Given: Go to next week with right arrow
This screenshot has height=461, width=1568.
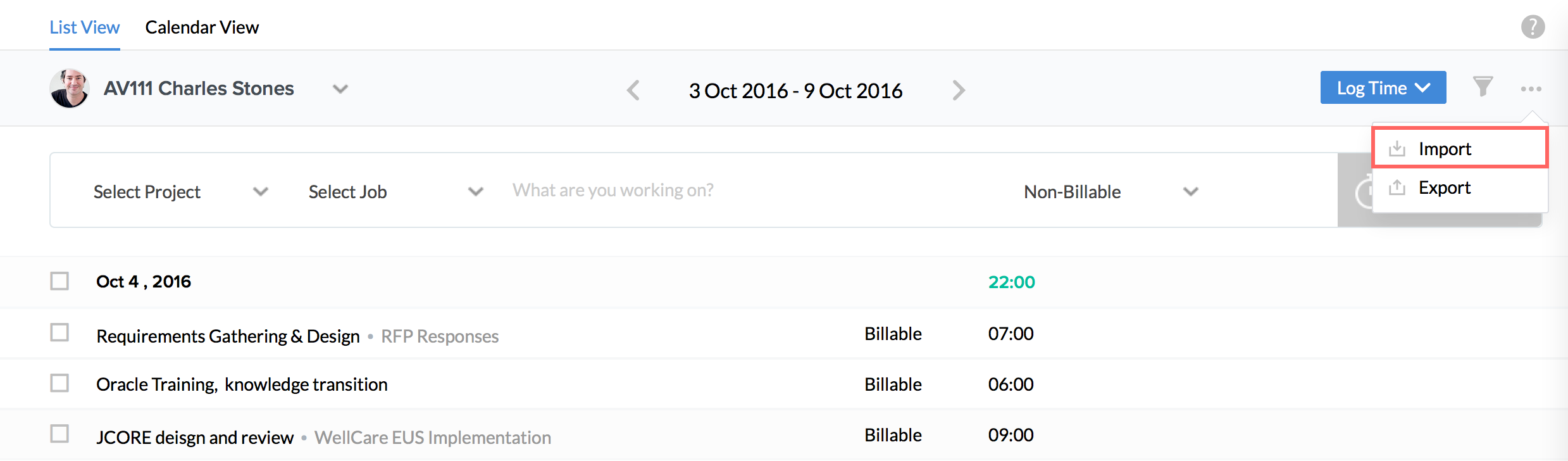Looking at the screenshot, I should [x=959, y=91].
